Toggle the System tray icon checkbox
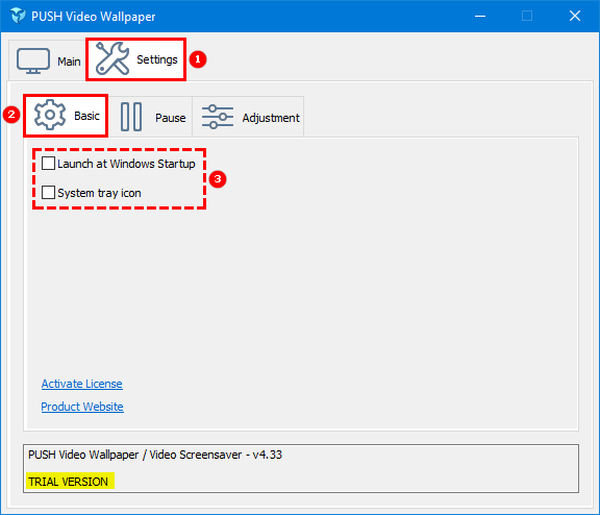This screenshot has width=600, height=515. point(48,192)
